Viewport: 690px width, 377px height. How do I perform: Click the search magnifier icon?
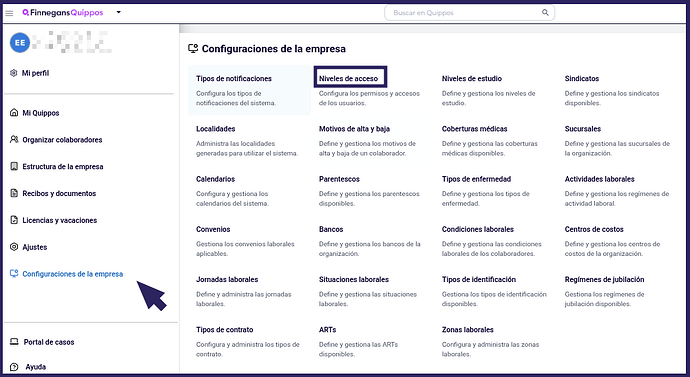tap(545, 12)
